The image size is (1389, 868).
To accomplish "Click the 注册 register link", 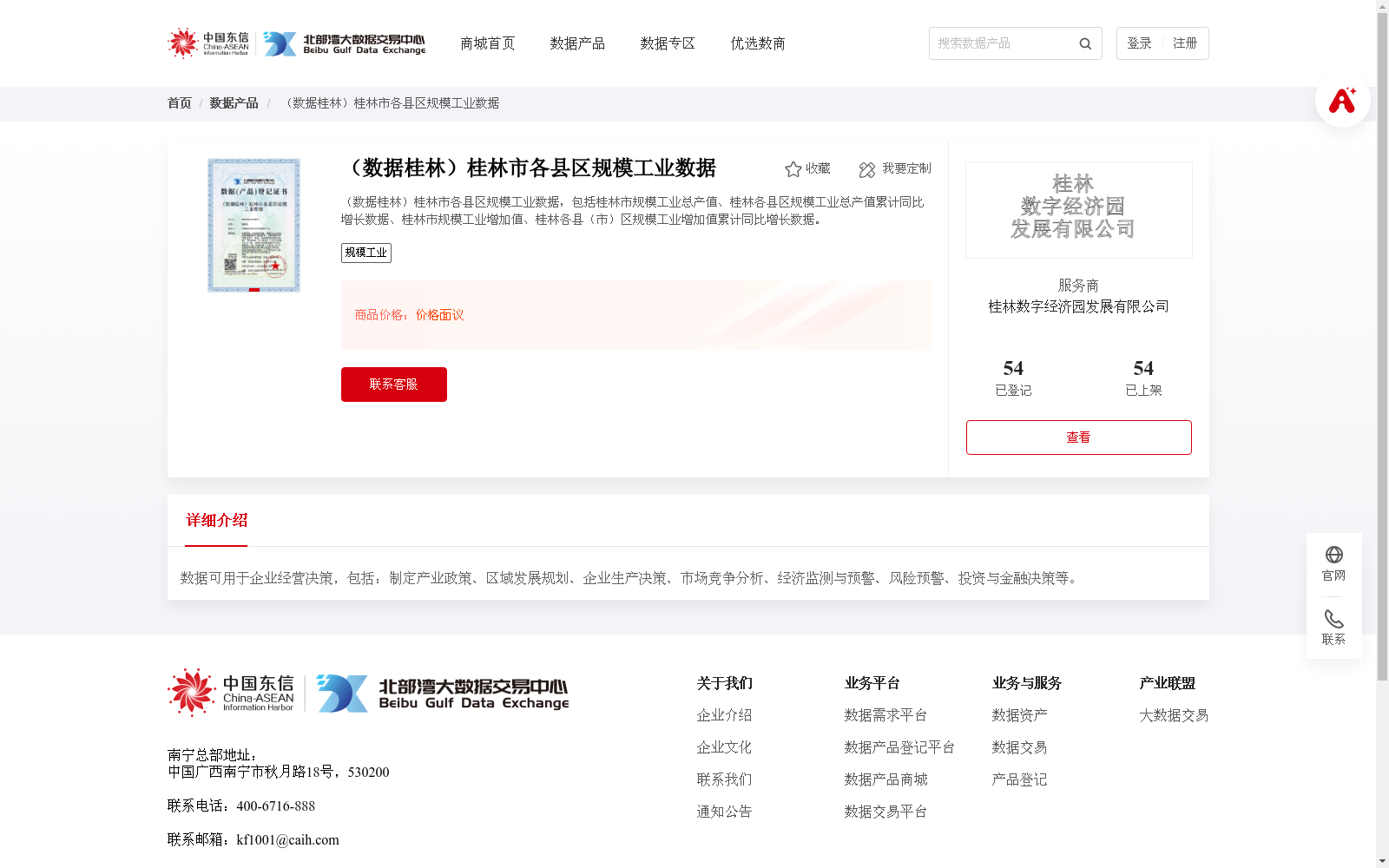I will [1185, 43].
